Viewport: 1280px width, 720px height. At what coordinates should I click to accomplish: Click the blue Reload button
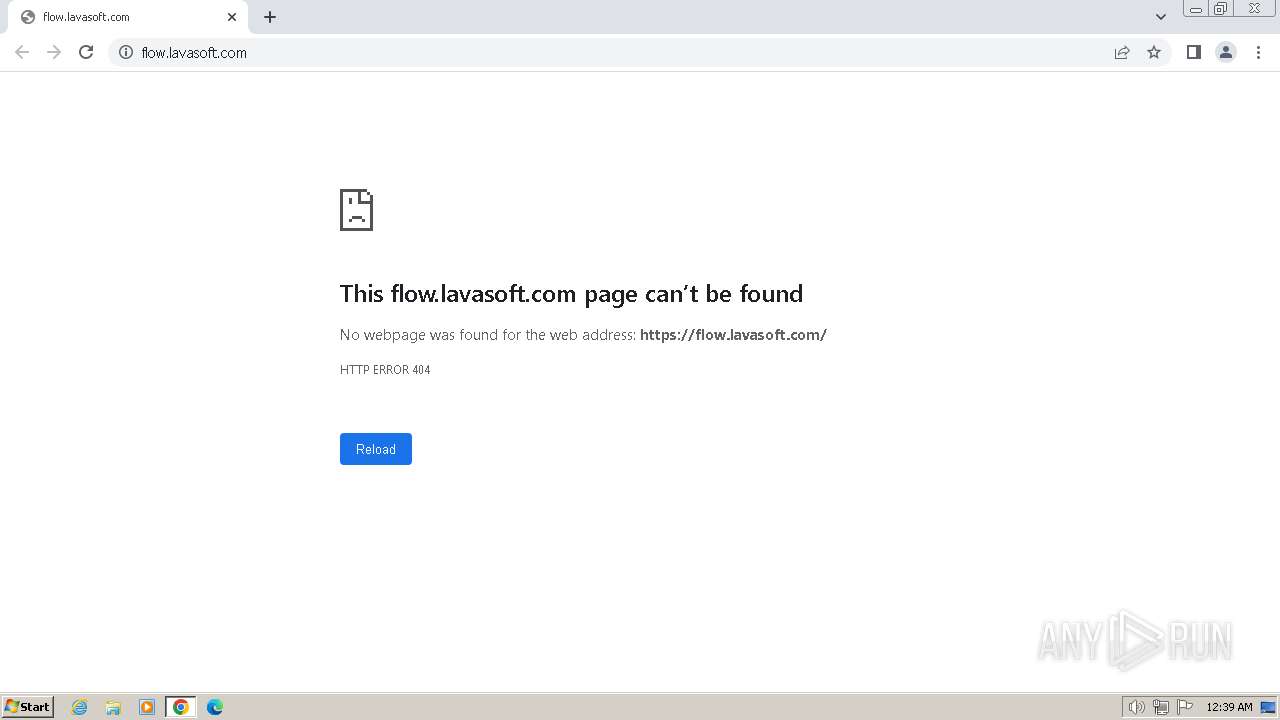point(376,449)
